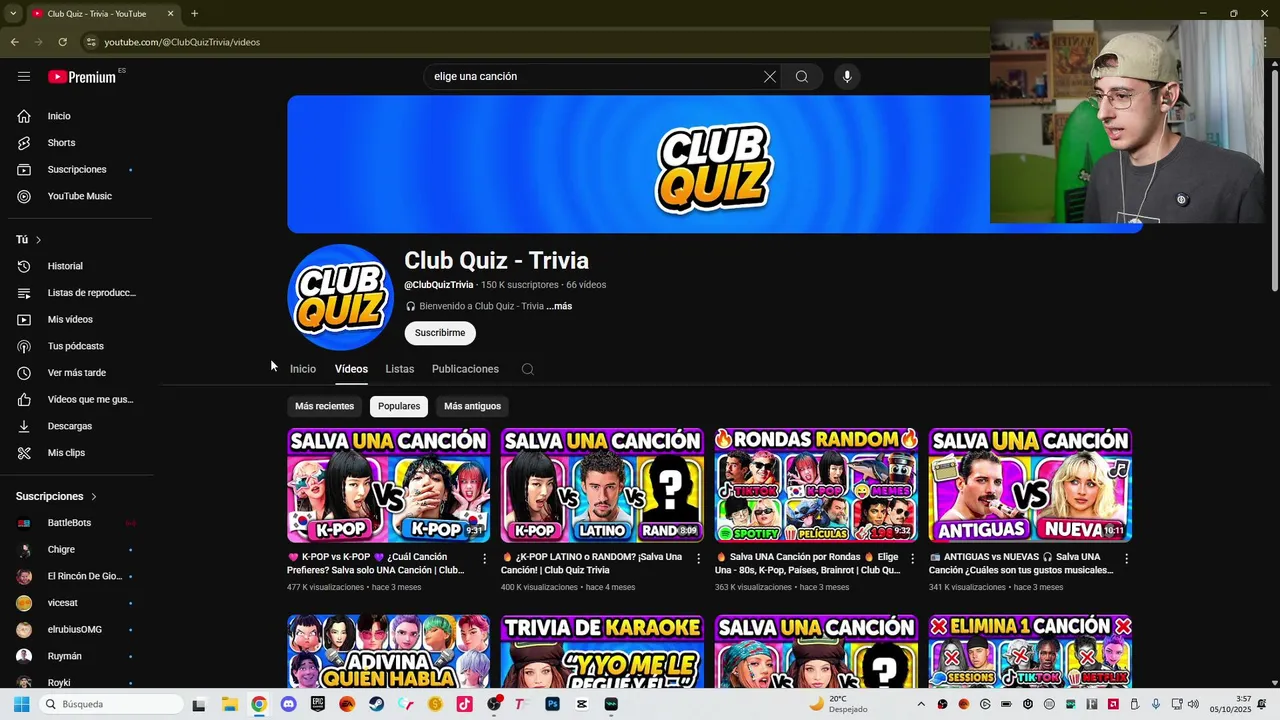Start voice search with the microphone
The image size is (1280, 720).
[847, 76]
